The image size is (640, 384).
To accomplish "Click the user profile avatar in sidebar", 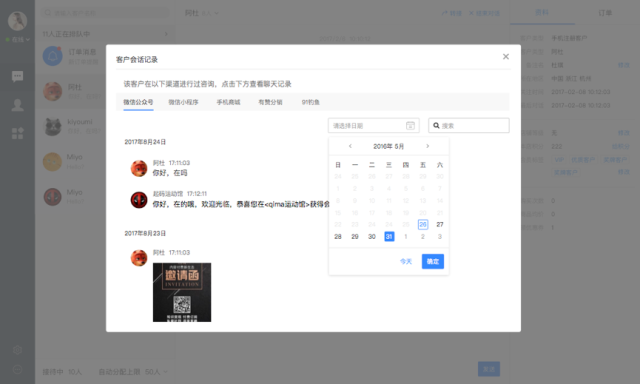I will point(18,21).
